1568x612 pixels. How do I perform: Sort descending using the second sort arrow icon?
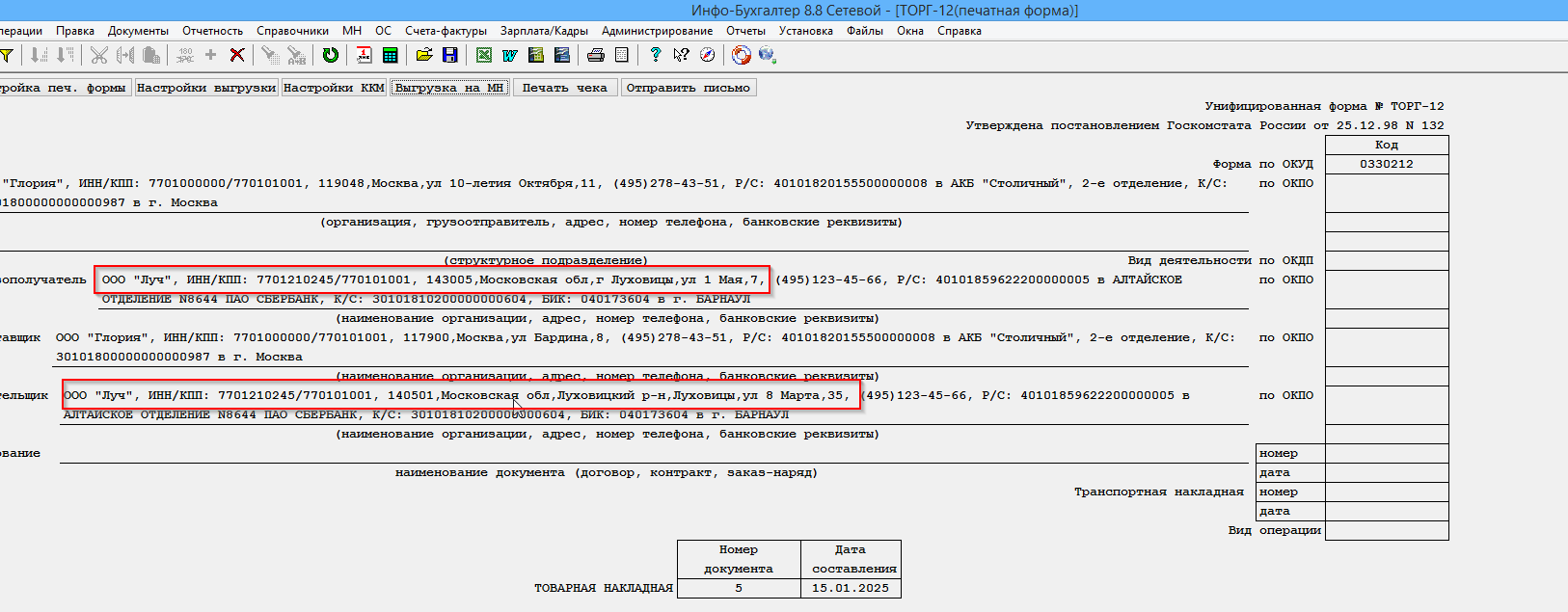[65, 55]
